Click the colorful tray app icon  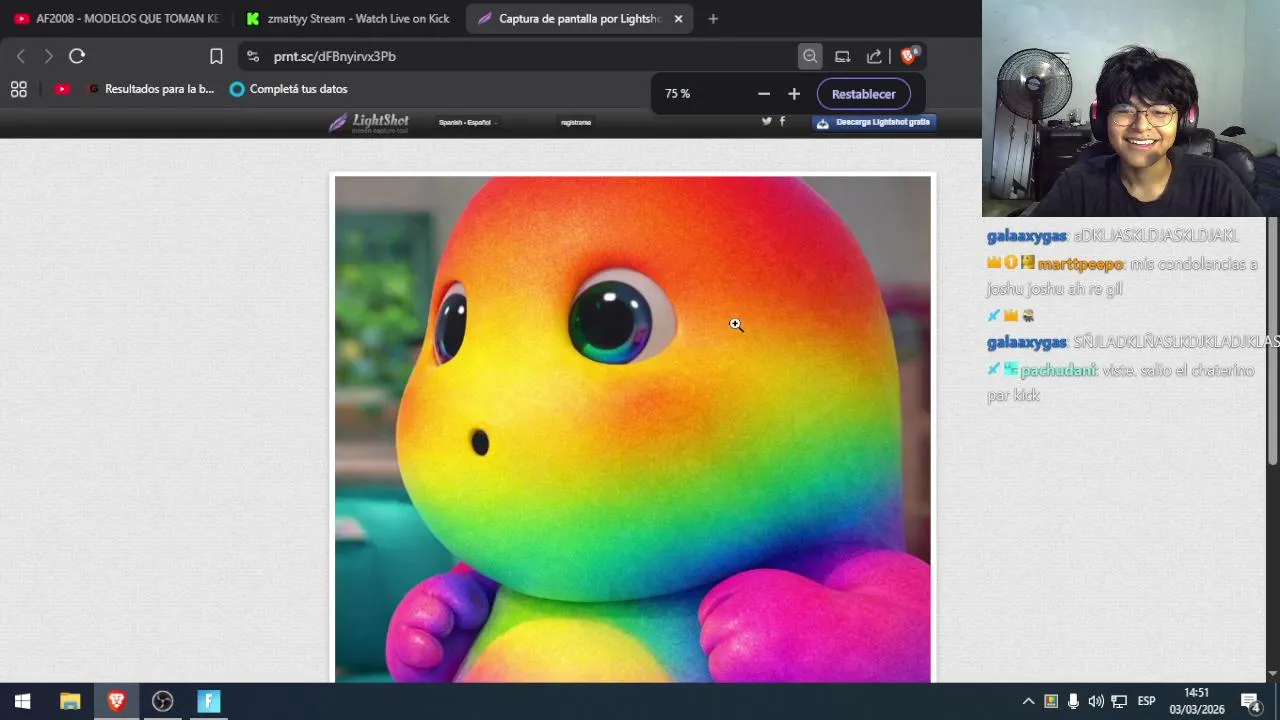pos(1051,701)
